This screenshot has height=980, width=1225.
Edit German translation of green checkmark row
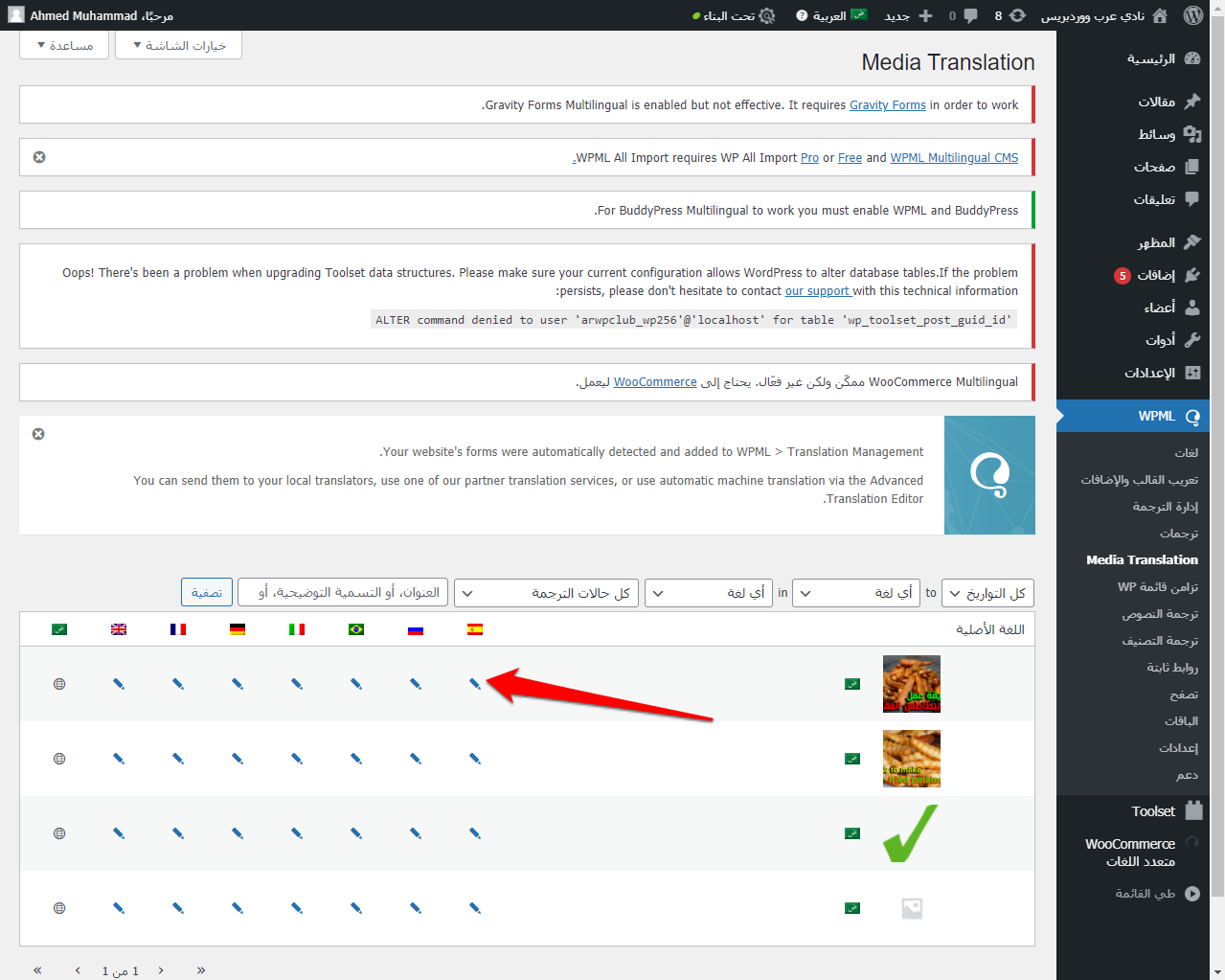238,833
